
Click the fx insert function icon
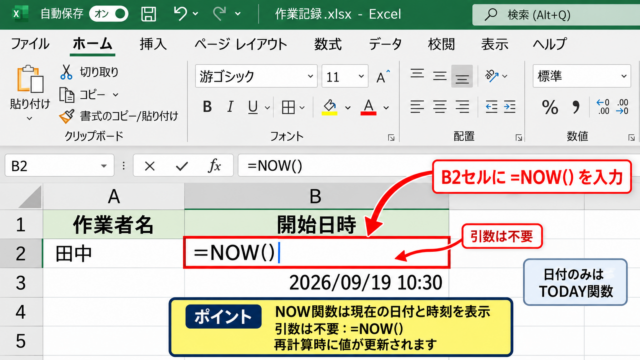click(214, 166)
